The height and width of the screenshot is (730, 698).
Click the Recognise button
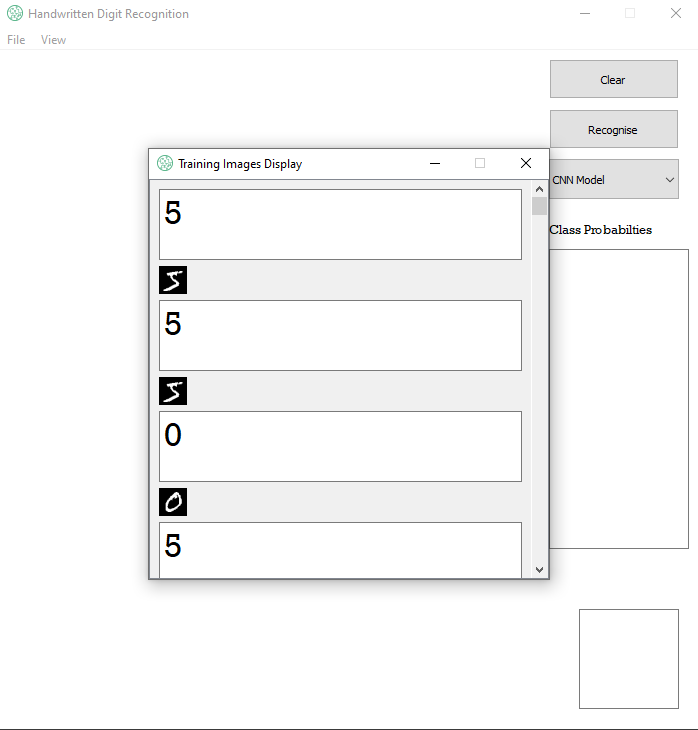tap(614, 129)
